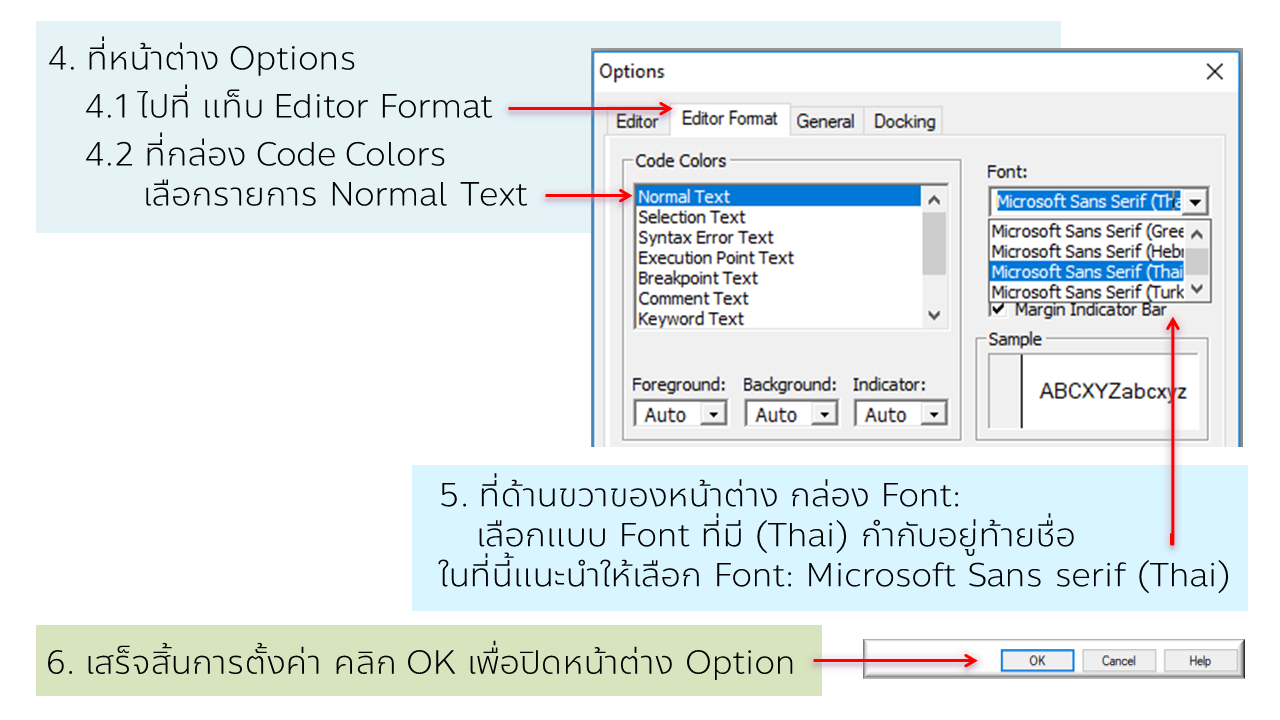
Task: Select Comment Text list item
Action: click(777, 298)
